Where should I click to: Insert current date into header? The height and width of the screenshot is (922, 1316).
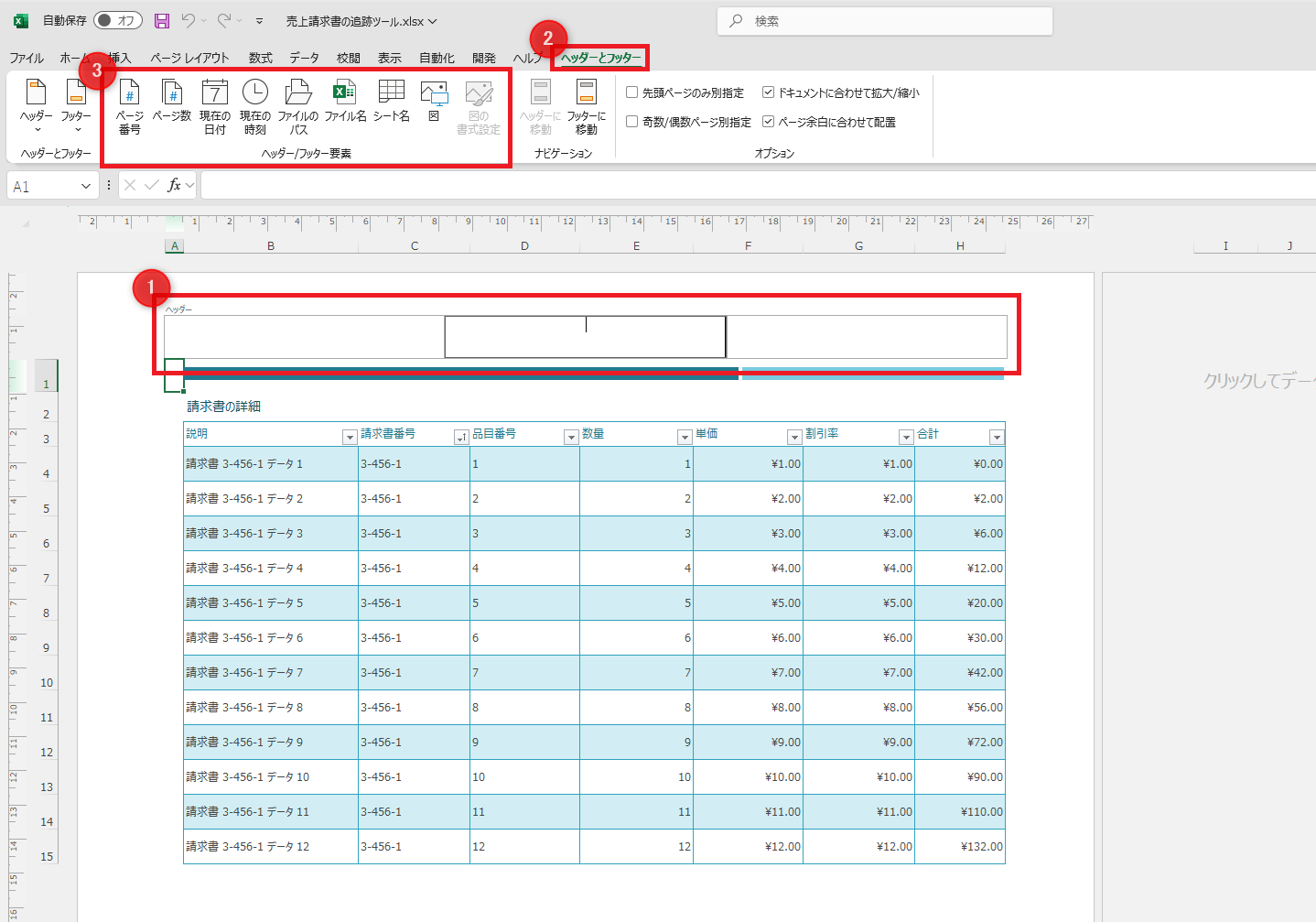coord(215,107)
